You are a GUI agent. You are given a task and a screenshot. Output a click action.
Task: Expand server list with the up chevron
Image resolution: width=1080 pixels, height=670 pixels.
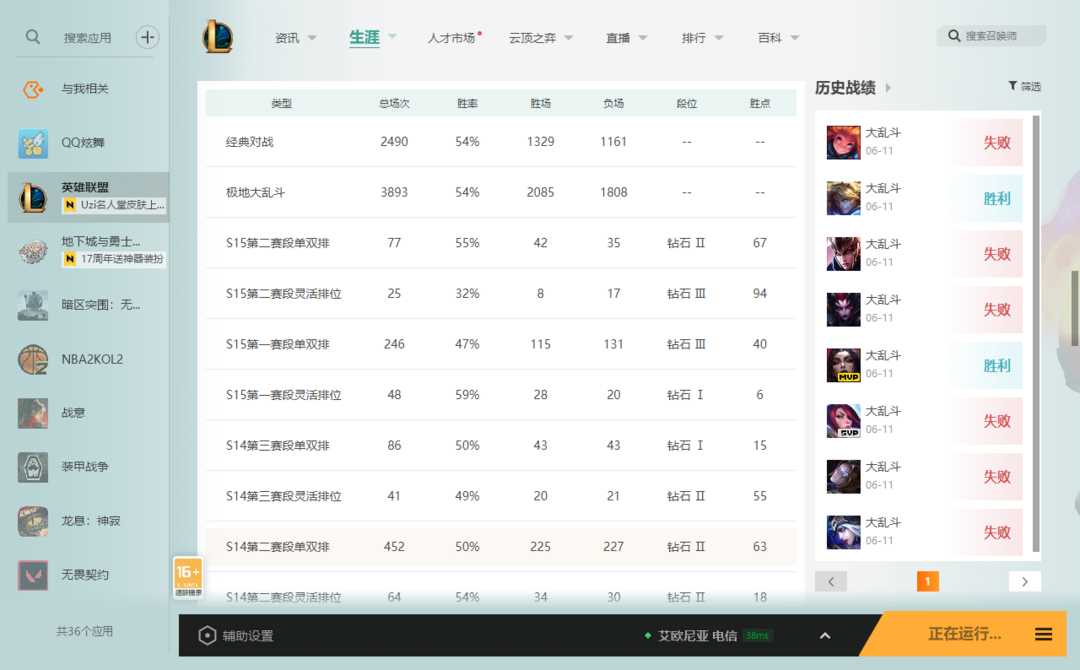point(825,636)
